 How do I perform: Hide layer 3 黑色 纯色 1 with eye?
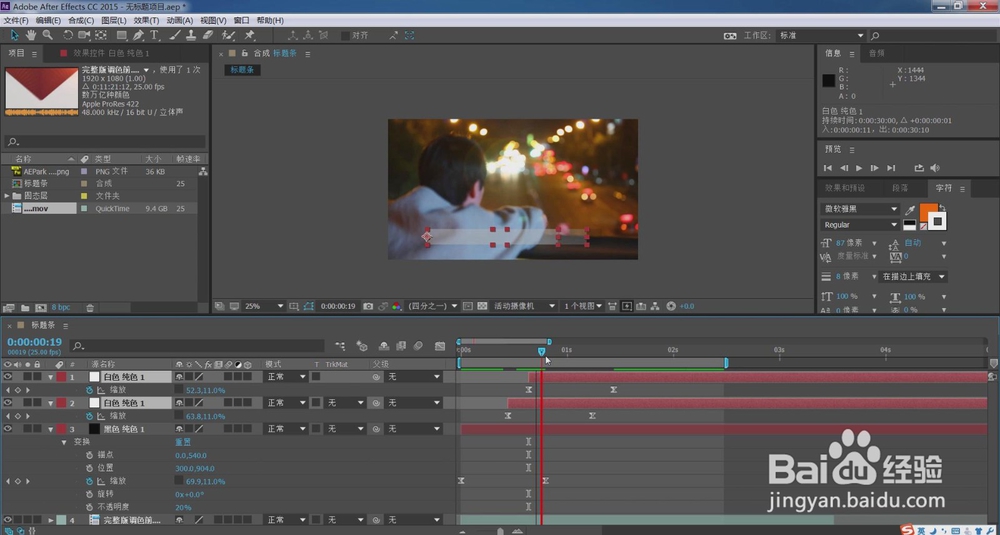(8, 429)
